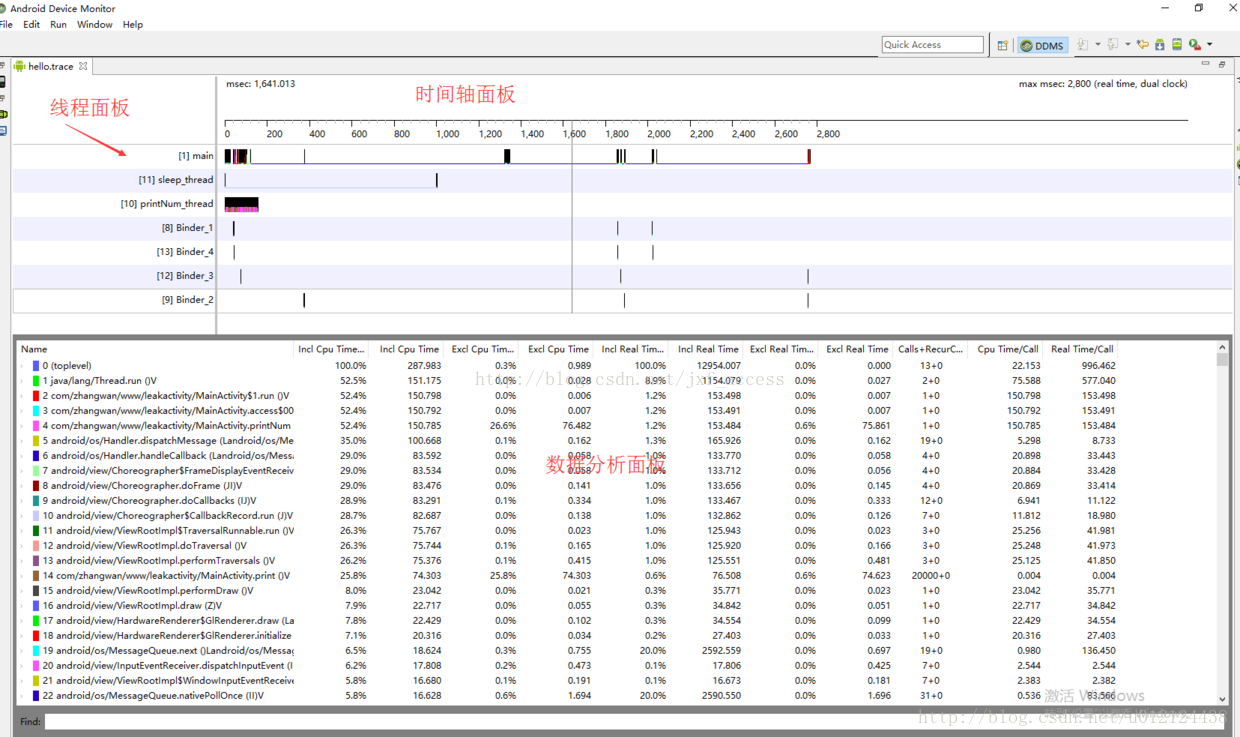Image resolution: width=1240 pixels, height=737 pixels.
Task: Click inside the Find text field
Action: (636, 721)
